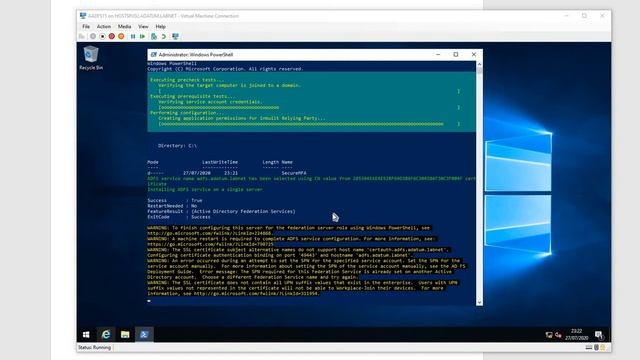Image resolution: width=640 pixels, height=360 pixels.
Task: Click the keyboard status icon in VM status bar
Action: [589, 347]
